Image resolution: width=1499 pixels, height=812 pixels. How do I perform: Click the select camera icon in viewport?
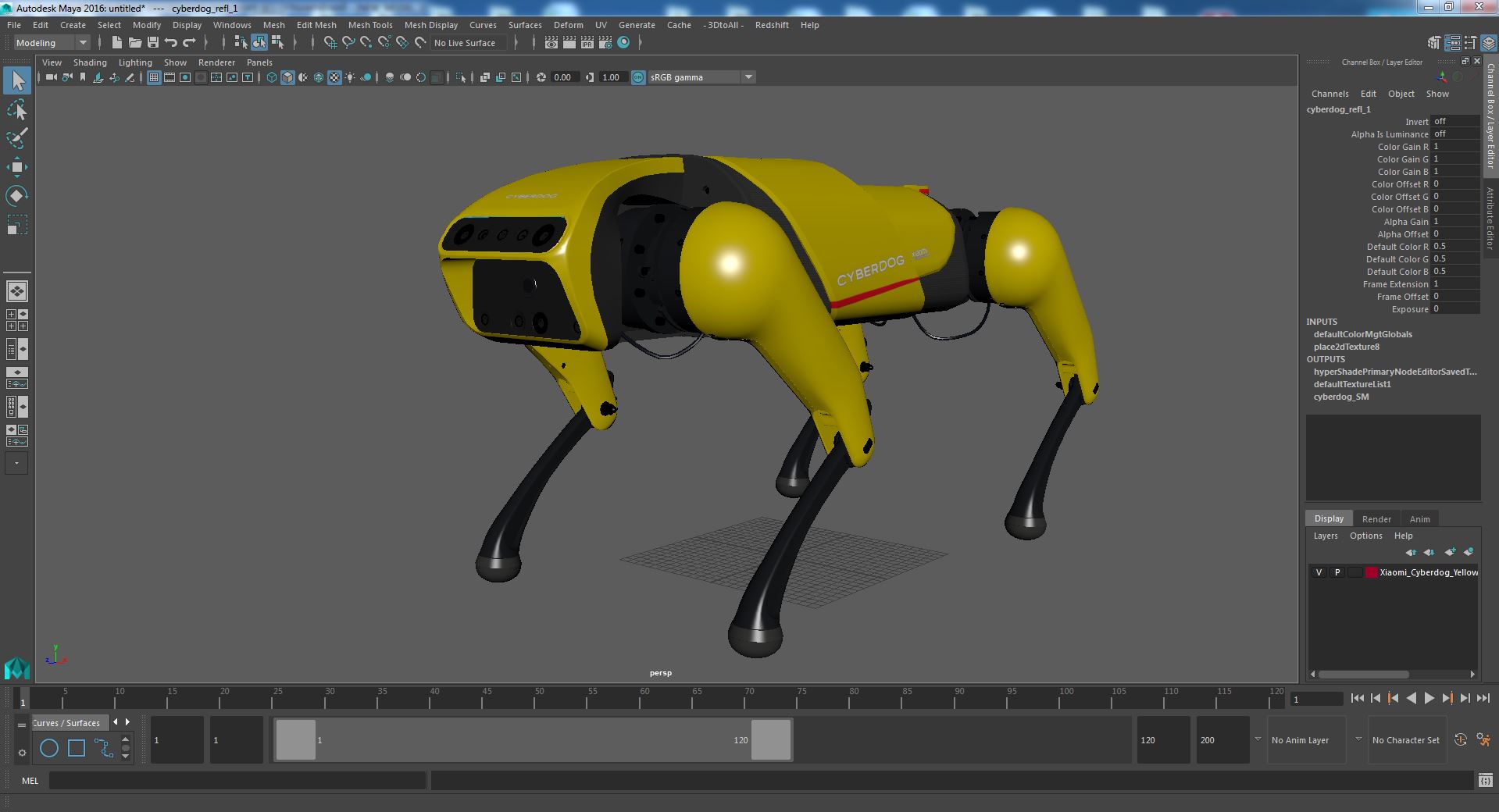[x=51, y=77]
